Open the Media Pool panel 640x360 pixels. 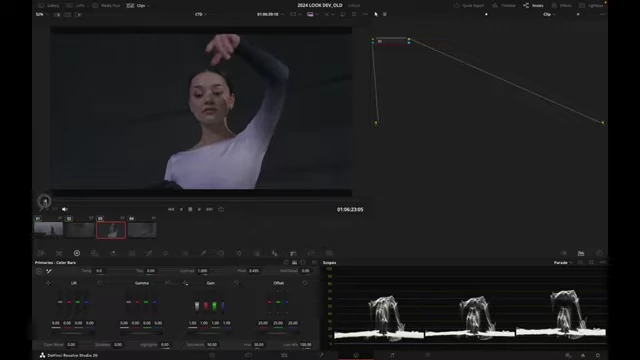(x=107, y=6)
